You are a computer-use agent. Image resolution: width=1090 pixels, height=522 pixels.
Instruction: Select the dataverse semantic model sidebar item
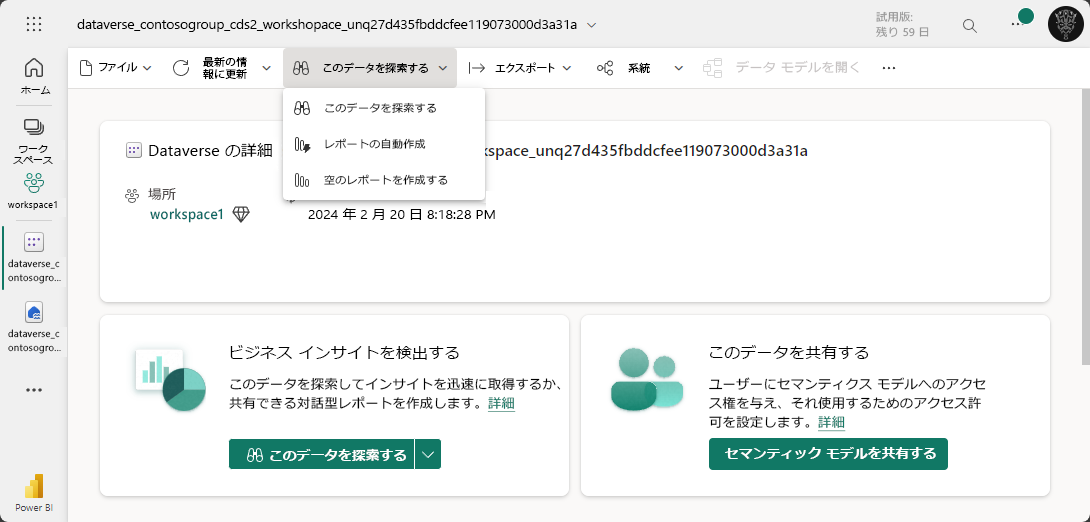34,257
